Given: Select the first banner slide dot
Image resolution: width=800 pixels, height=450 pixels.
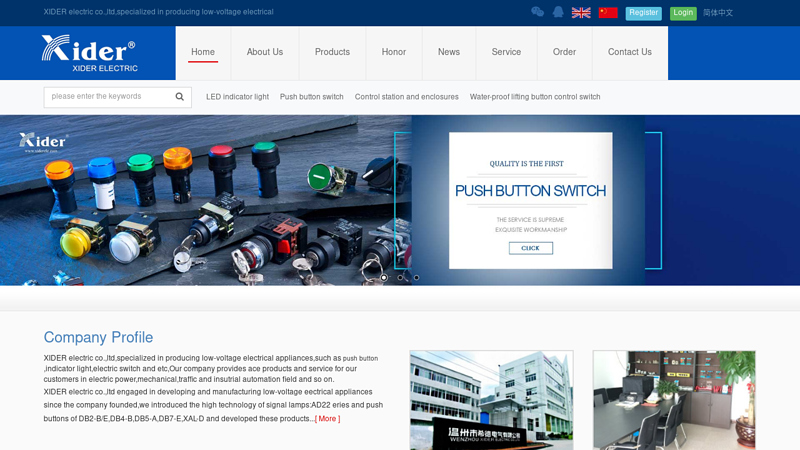Looking at the screenshot, I should (x=384, y=278).
